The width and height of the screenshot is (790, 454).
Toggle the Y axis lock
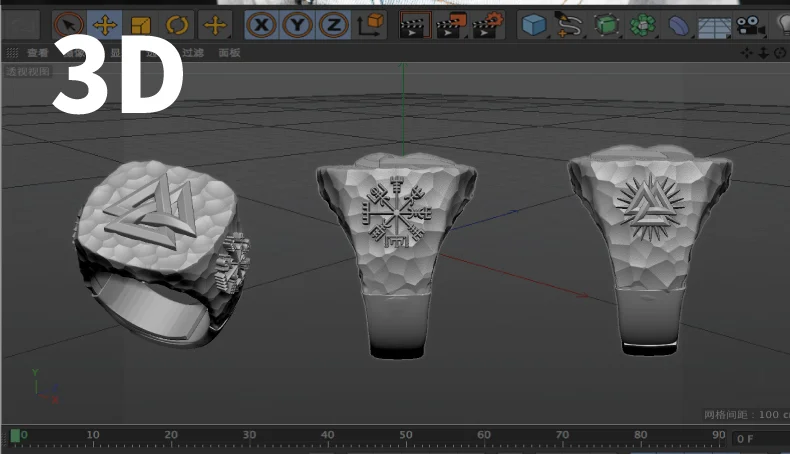(x=297, y=25)
